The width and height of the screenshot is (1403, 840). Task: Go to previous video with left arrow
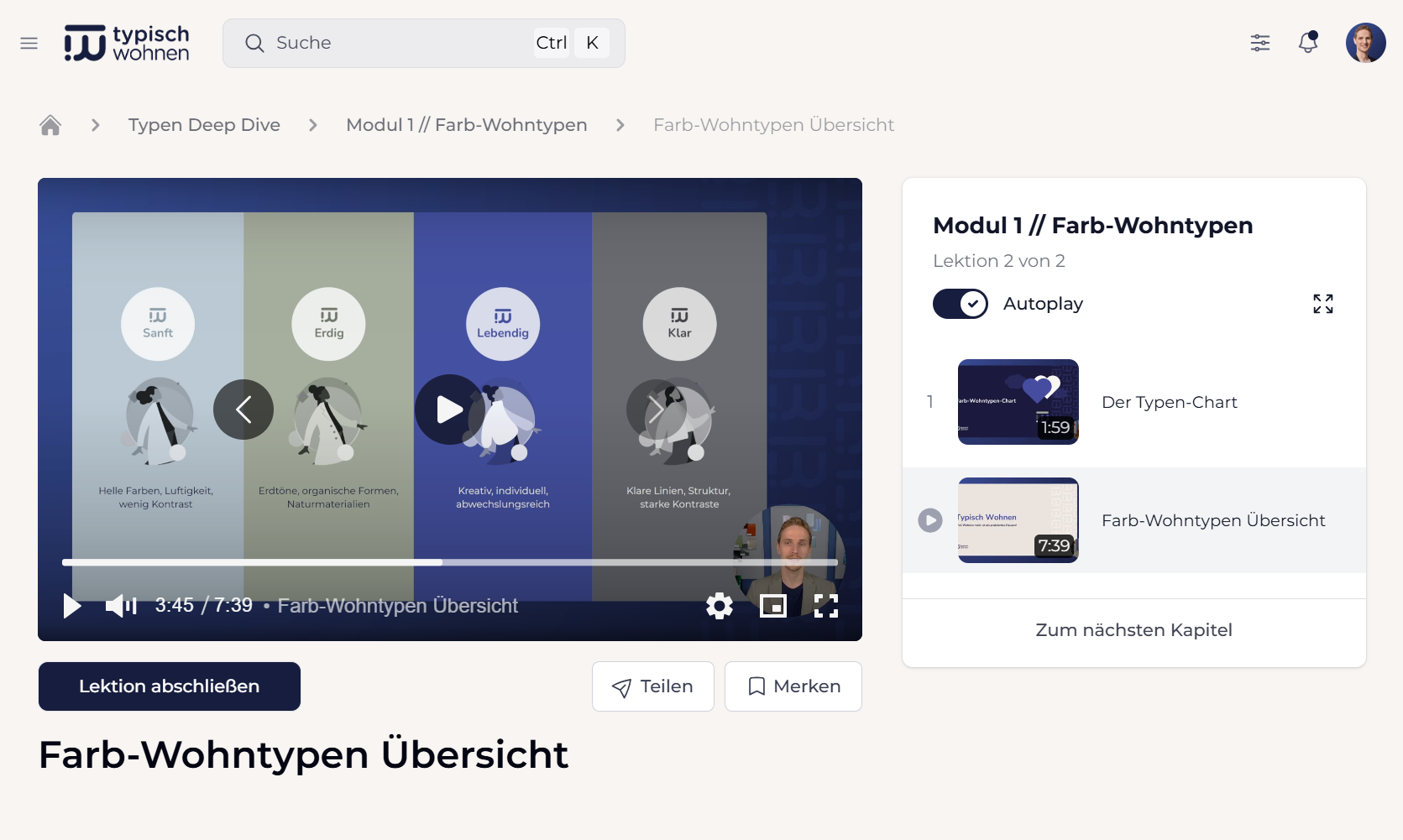coord(243,410)
